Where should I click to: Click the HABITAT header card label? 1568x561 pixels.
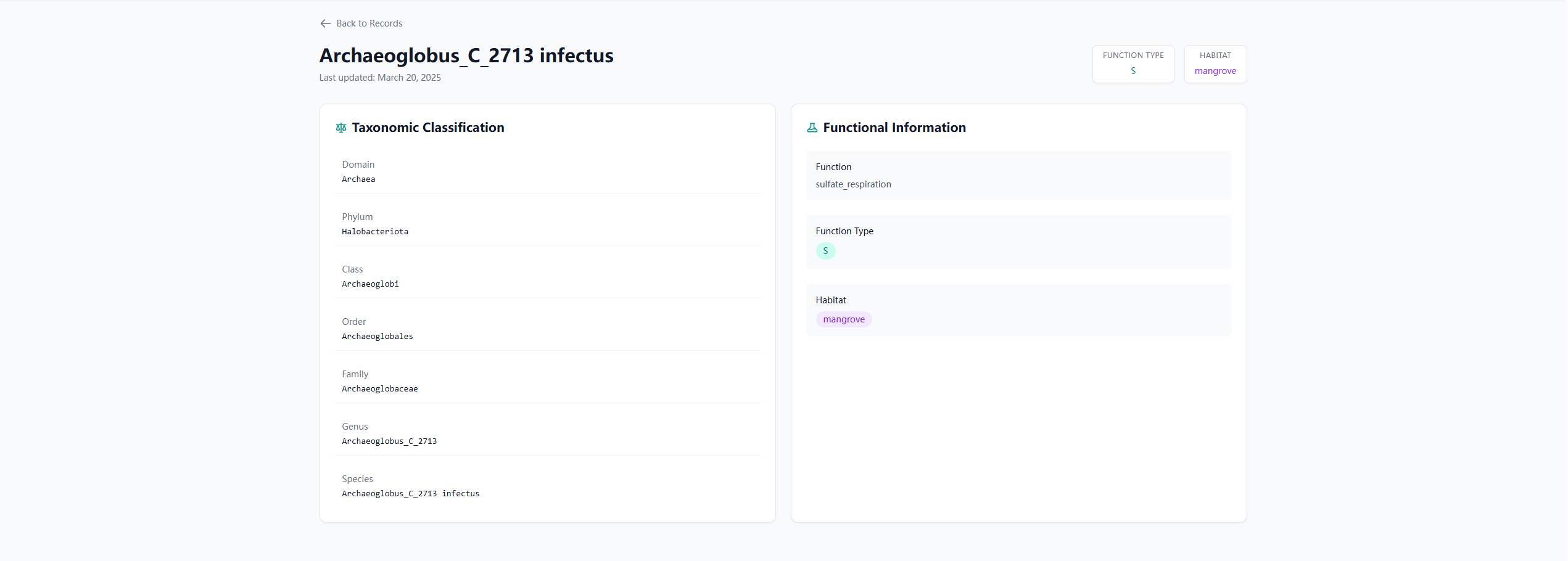pos(1215,55)
